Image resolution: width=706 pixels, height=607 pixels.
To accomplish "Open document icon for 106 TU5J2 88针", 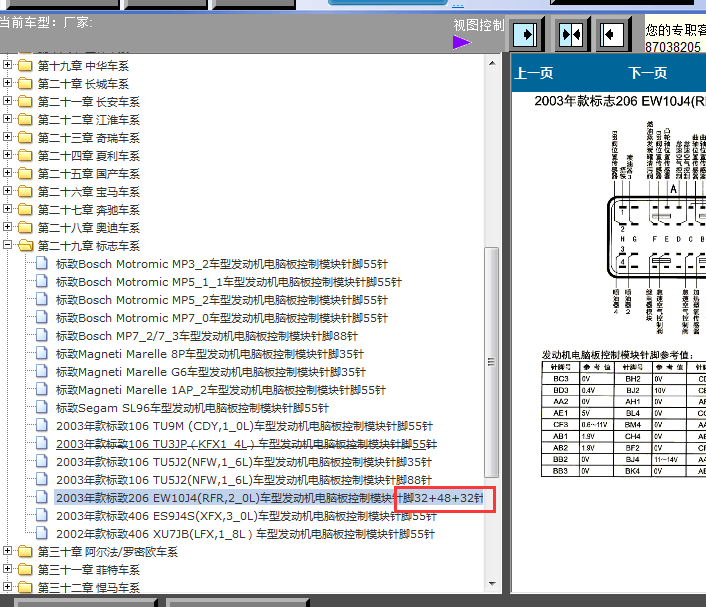I will pos(42,479).
